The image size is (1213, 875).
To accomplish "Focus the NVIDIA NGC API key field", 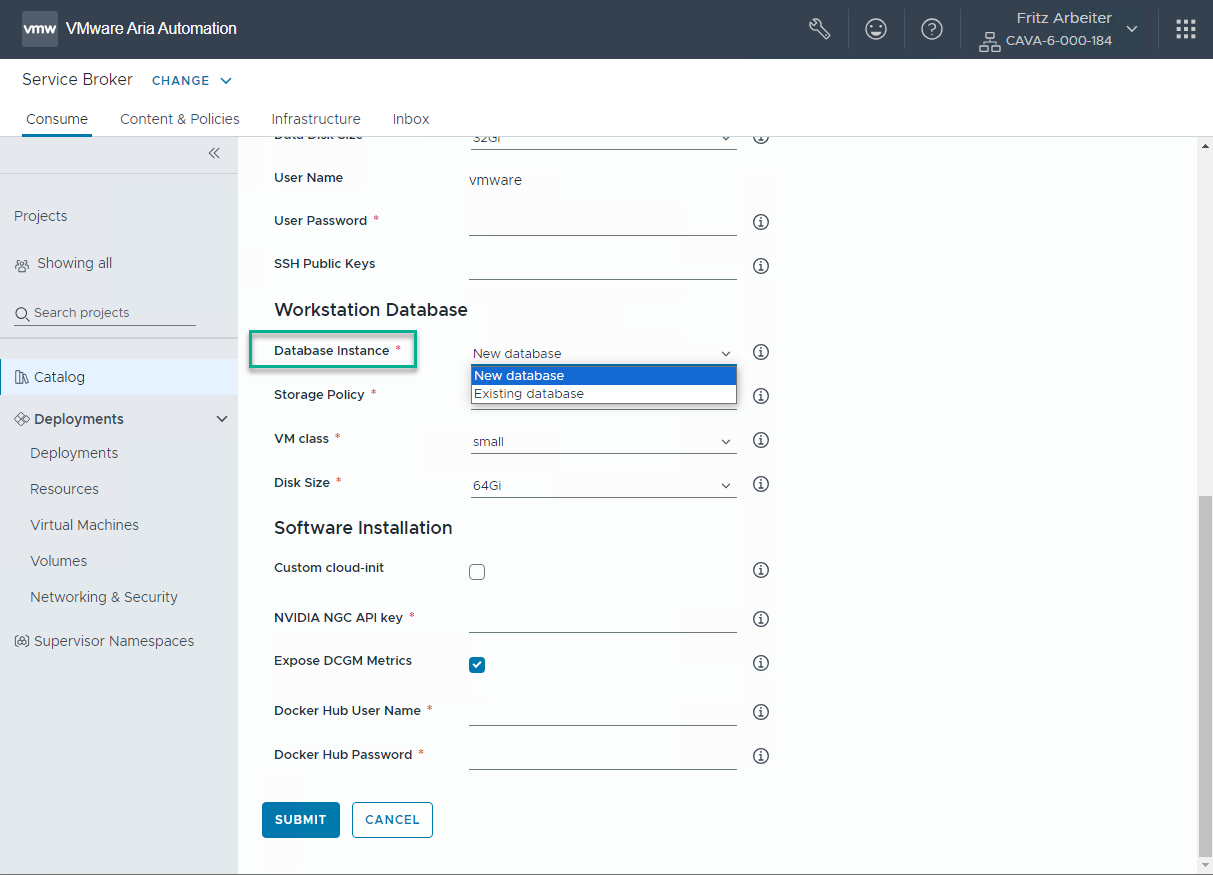I will pyautogui.click(x=603, y=619).
